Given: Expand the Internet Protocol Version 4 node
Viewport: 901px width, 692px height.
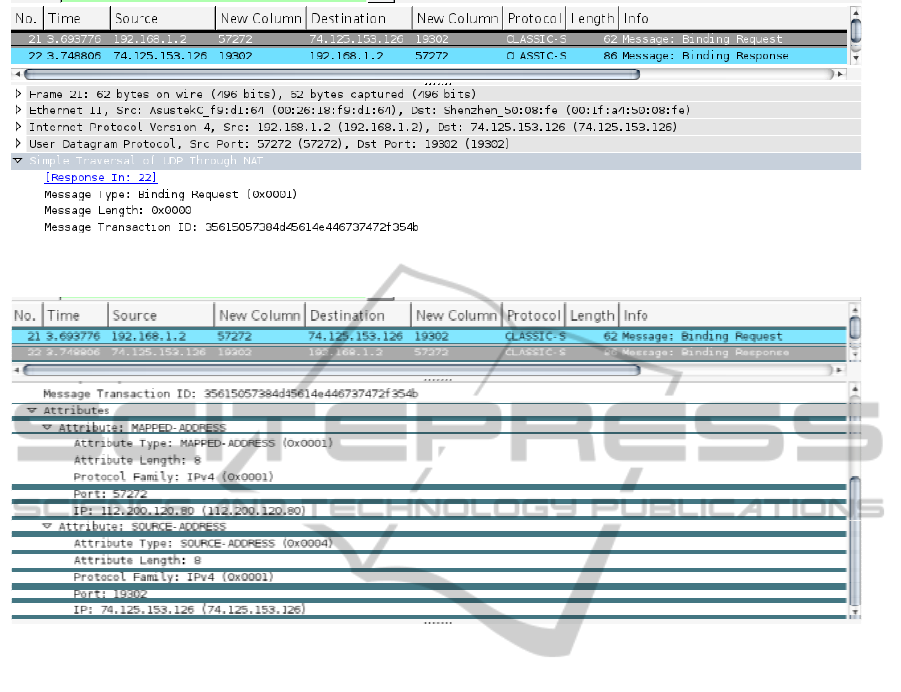Looking at the screenshot, I should (19, 127).
